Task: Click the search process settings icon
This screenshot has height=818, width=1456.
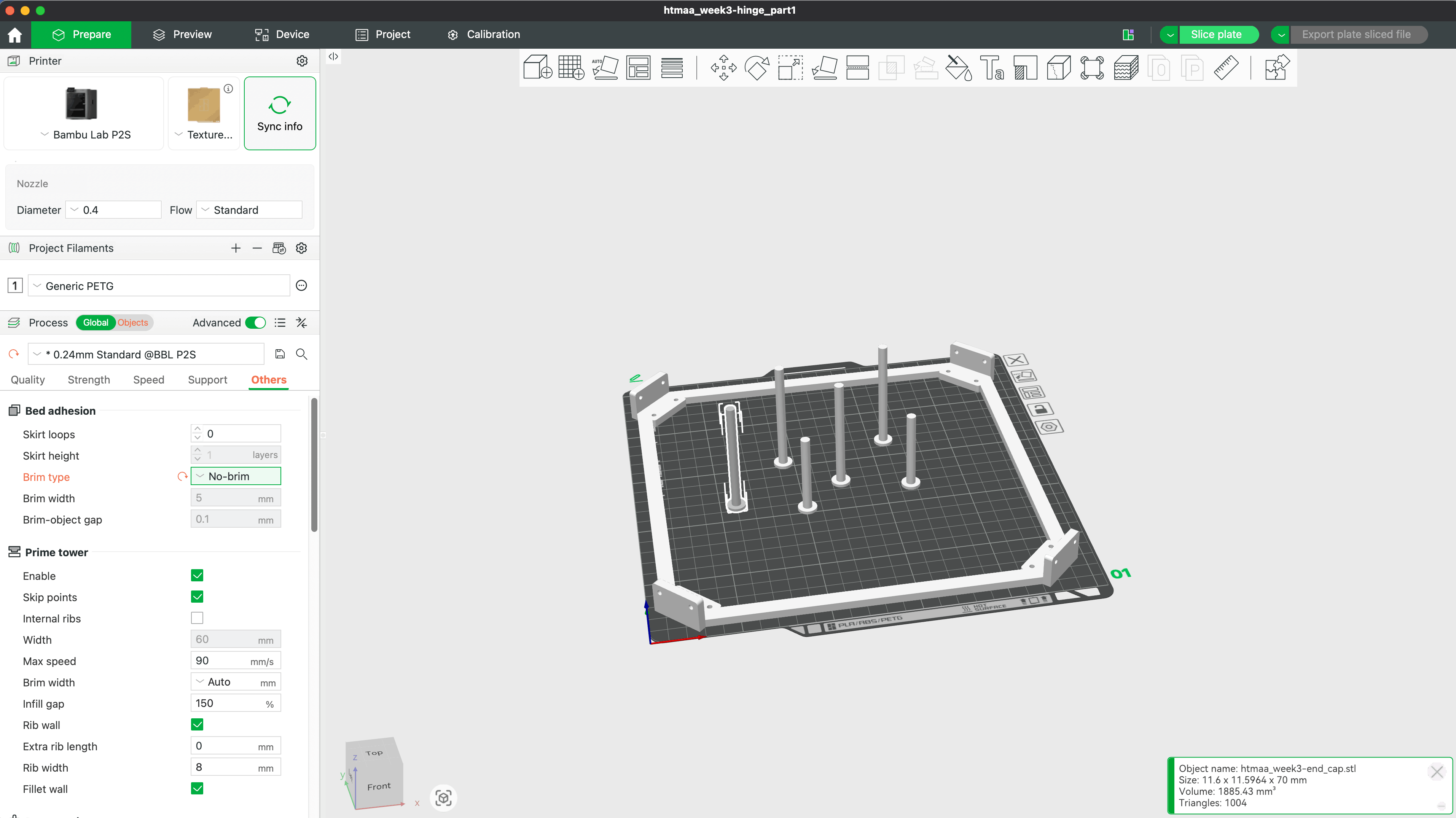Action: click(x=302, y=354)
